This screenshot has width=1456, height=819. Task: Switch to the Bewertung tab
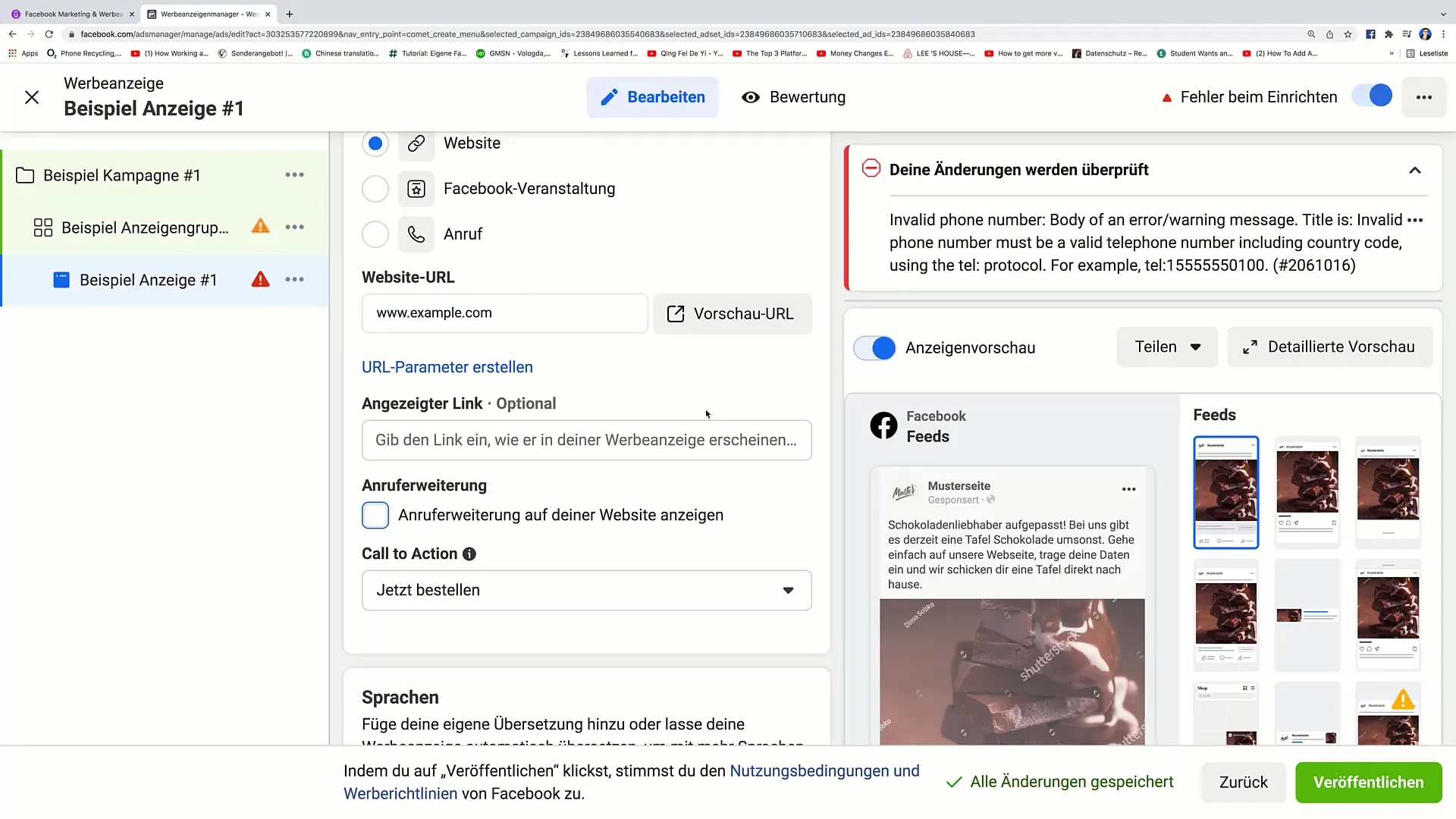[793, 97]
